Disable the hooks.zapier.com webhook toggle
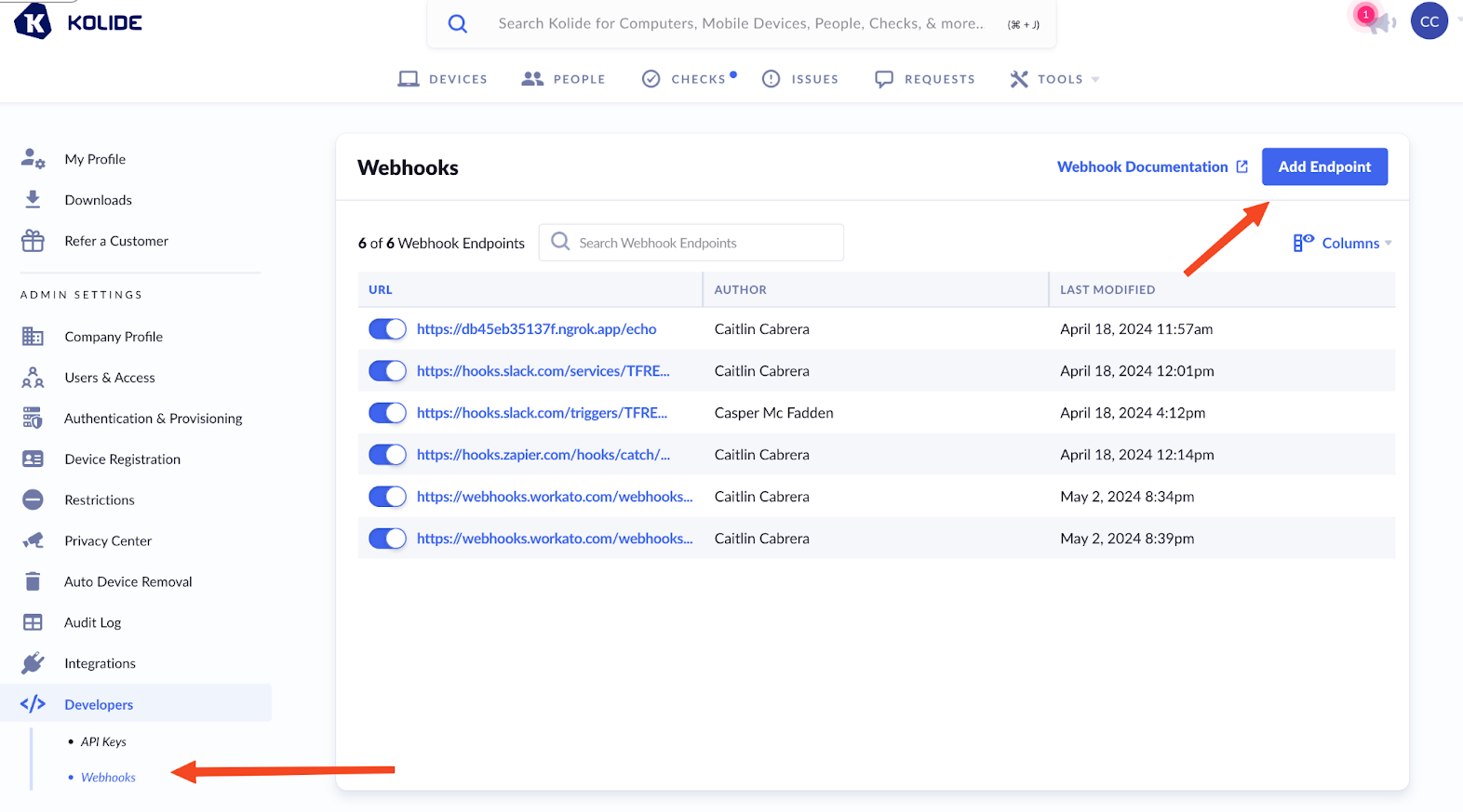 pyautogui.click(x=387, y=455)
